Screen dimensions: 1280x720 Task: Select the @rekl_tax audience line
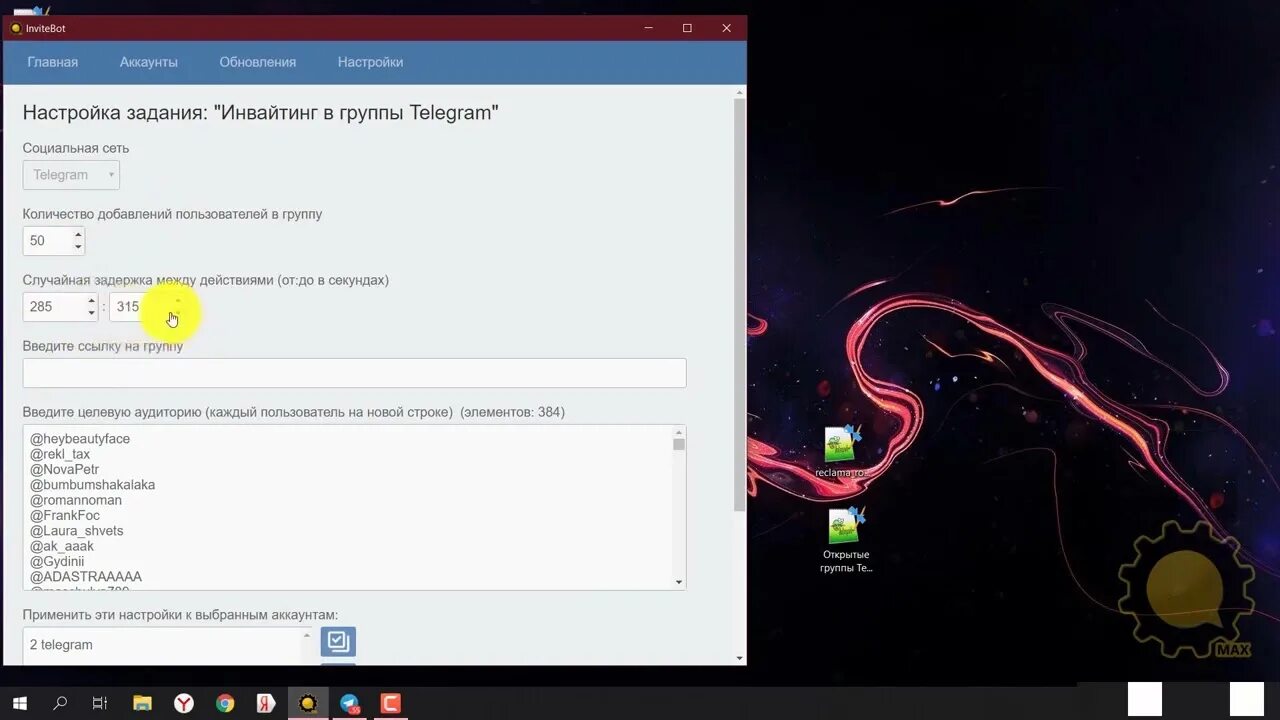pos(60,454)
